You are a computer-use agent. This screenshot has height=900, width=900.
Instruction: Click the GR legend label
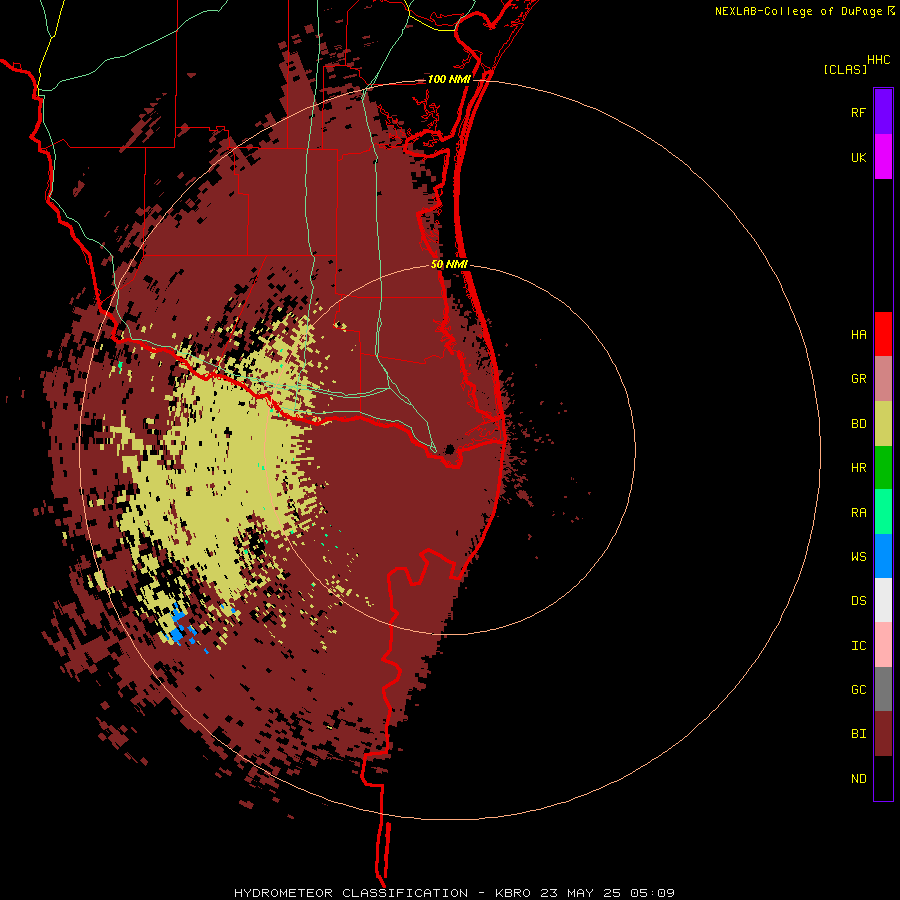[858, 379]
